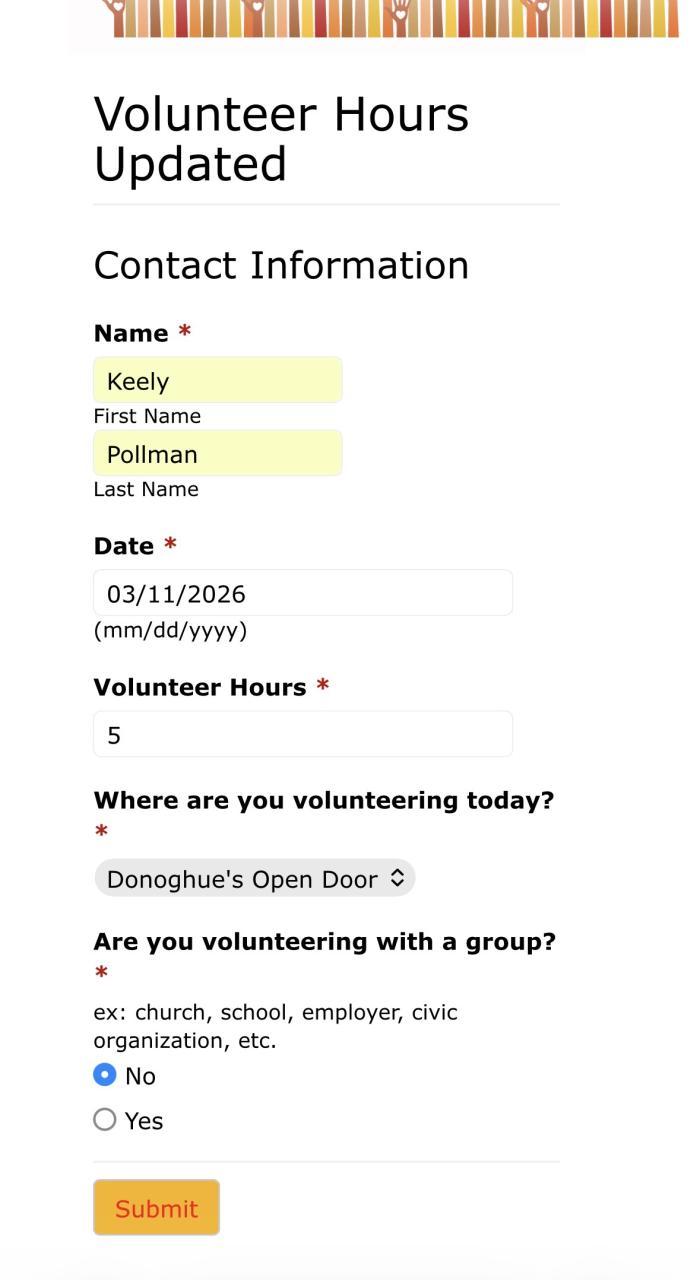This screenshot has width=700, height=1280.
Task: Click the First Name field containing Keely
Action: click(x=218, y=381)
